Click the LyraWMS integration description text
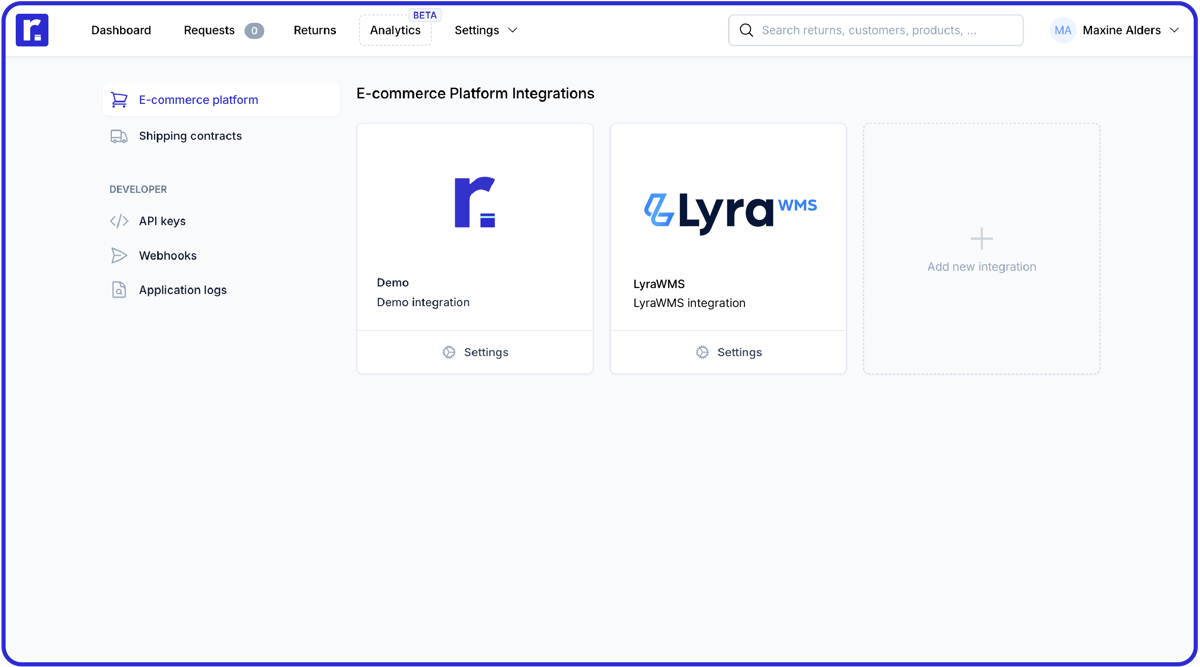The width and height of the screenshot is (1200, 667). point(689,303)
